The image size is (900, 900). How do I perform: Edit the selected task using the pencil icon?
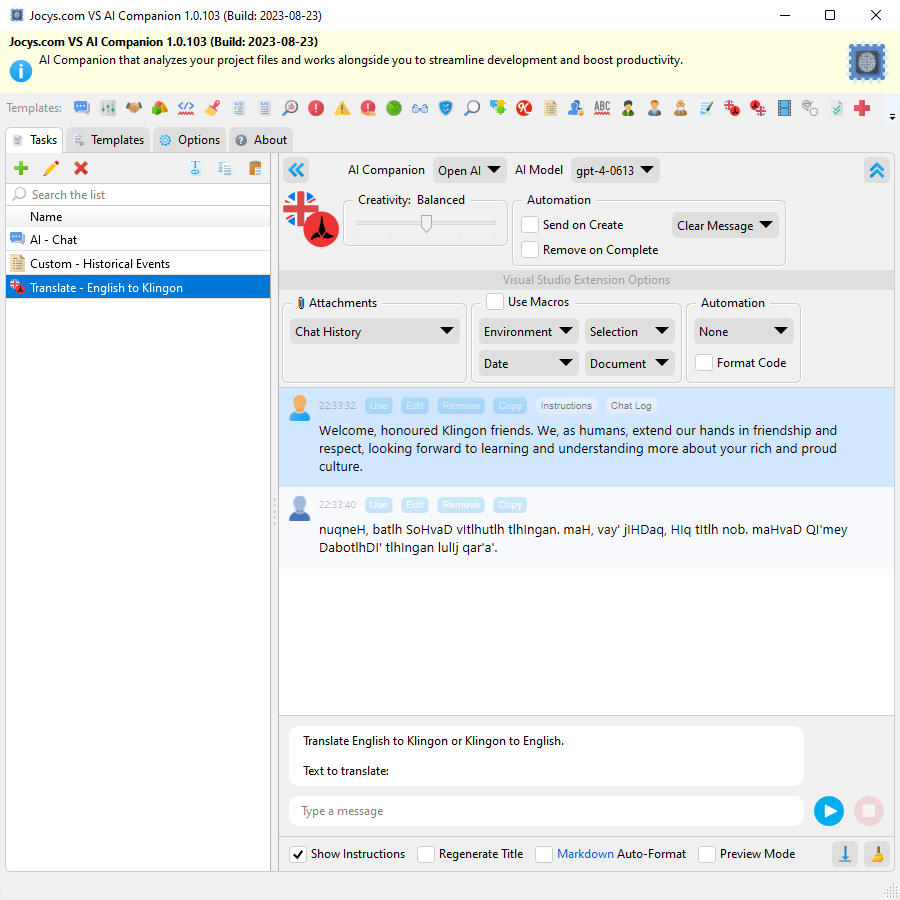[50, 168]
